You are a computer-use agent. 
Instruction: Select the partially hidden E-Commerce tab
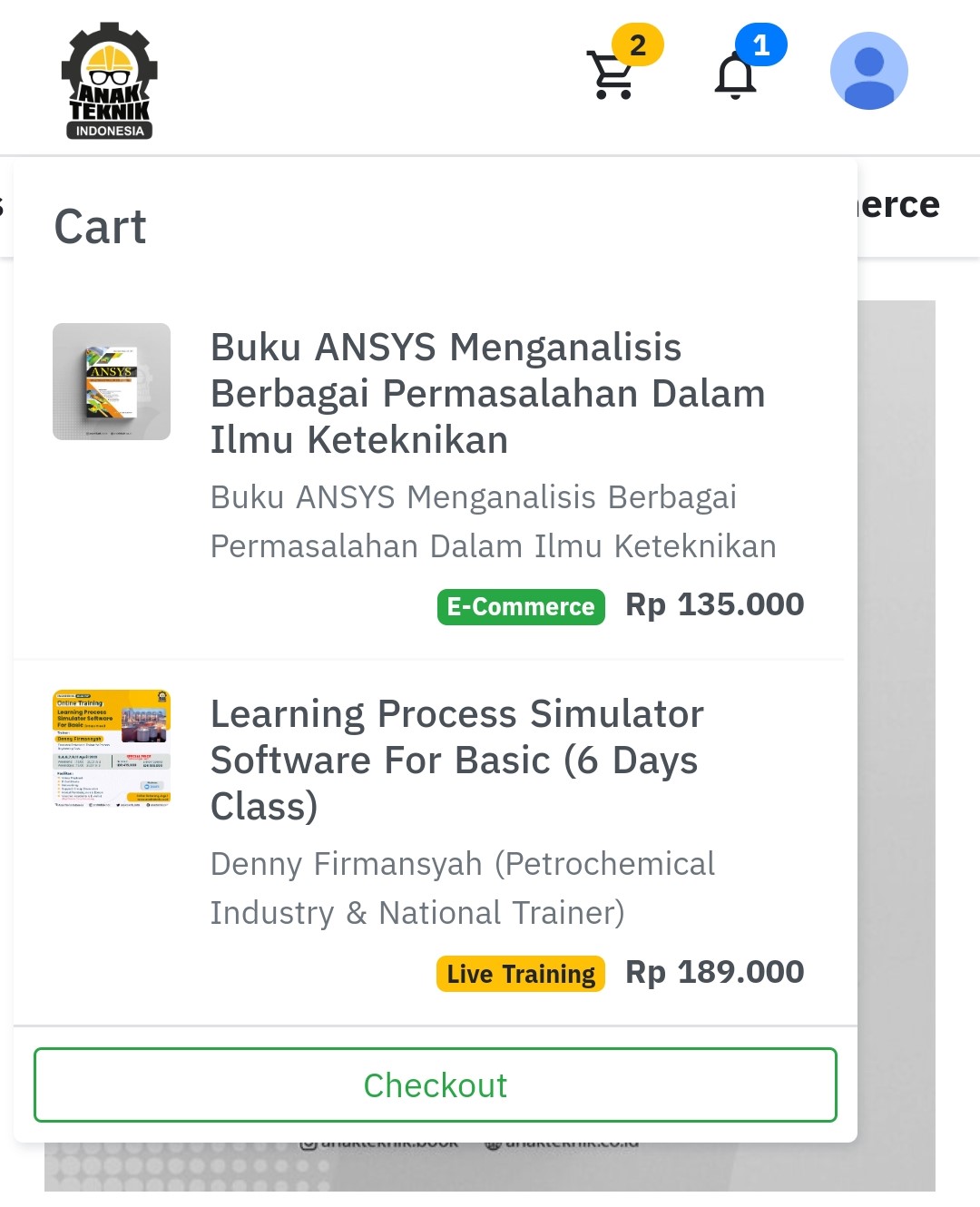pyautogui.click(x=898, y=205)
